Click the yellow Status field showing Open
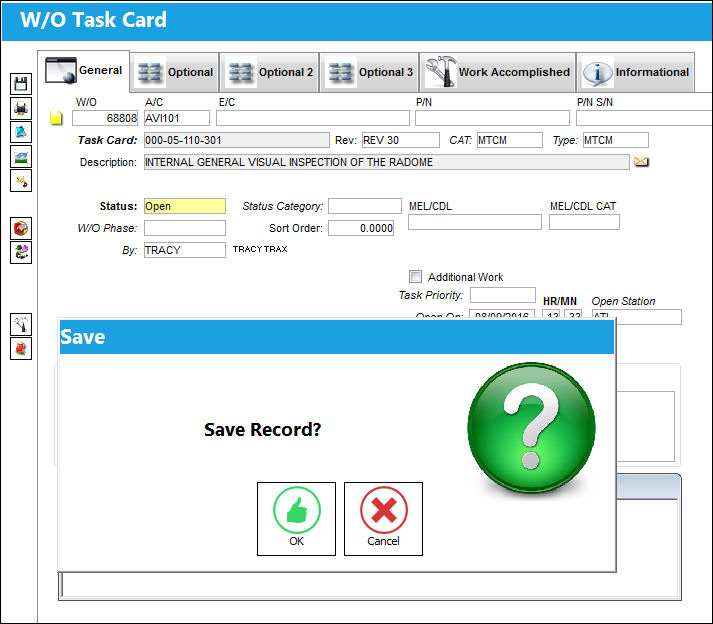713x624 pixels. pyautogui.click(x=185, y=206)
